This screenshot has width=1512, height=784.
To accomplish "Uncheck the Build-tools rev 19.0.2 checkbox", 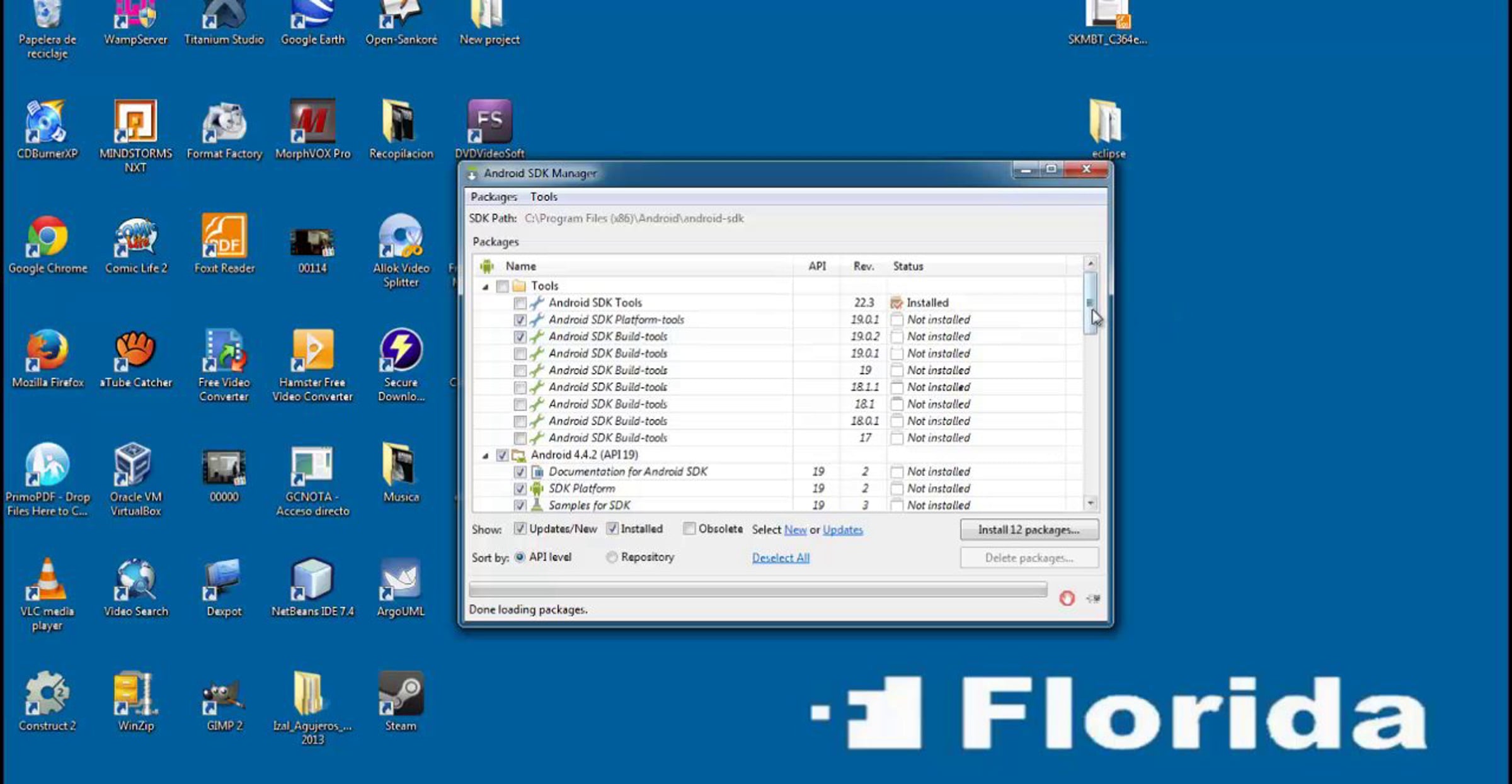I will pos(520,337).
